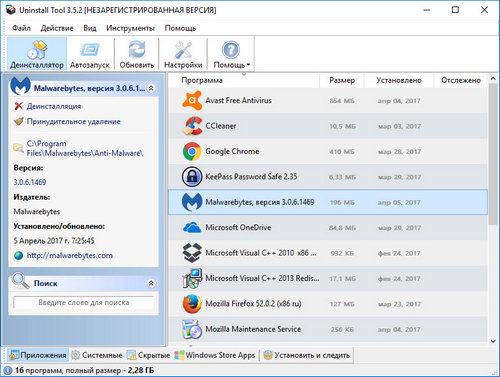This screenshot has width=500, height=377.
Task: Select Microsoft Visual C++ 2010 x86 row
Action: click(328, 253)
